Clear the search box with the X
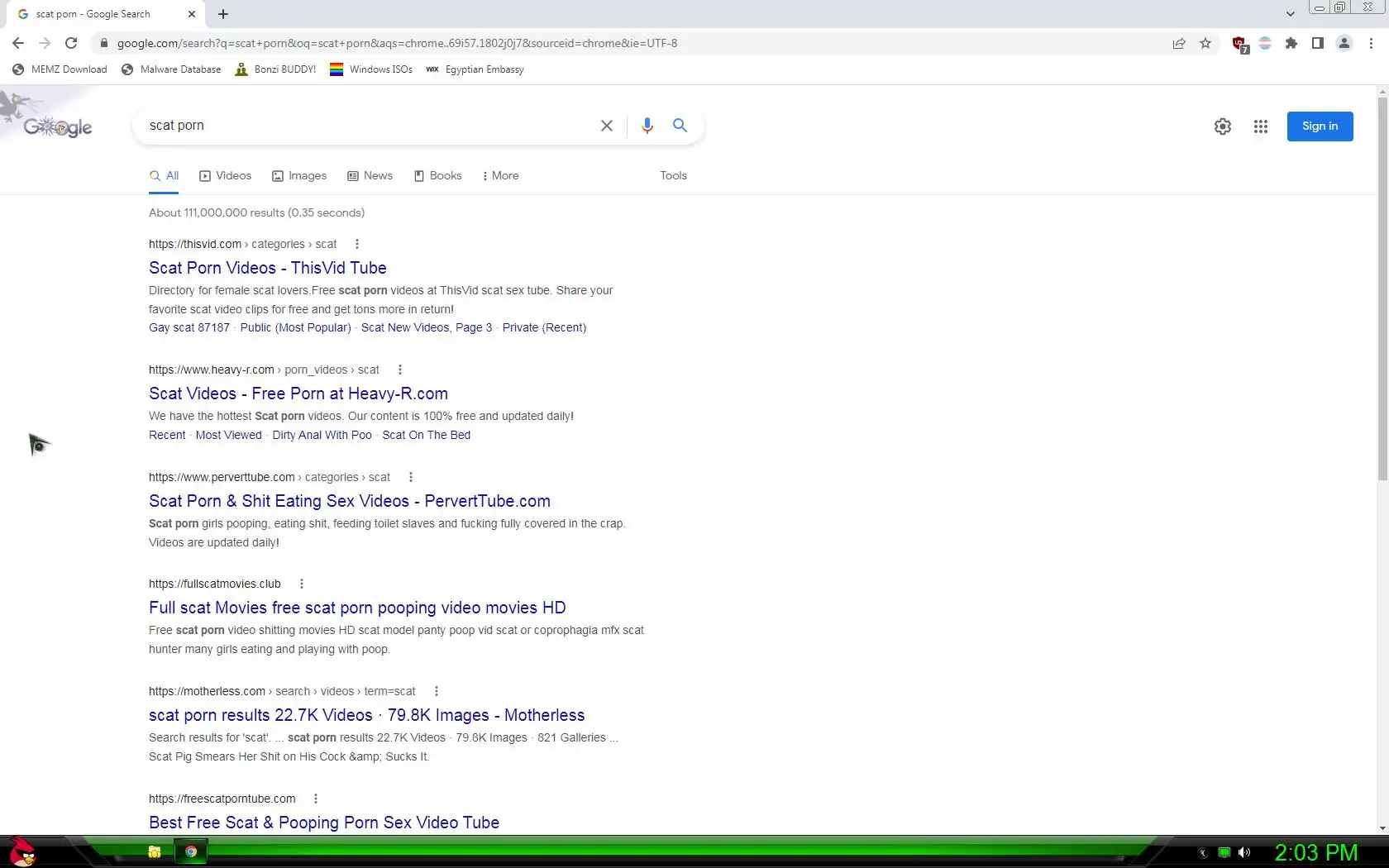The height and width of the screenshot is (868, 1389). pos(607,126)
